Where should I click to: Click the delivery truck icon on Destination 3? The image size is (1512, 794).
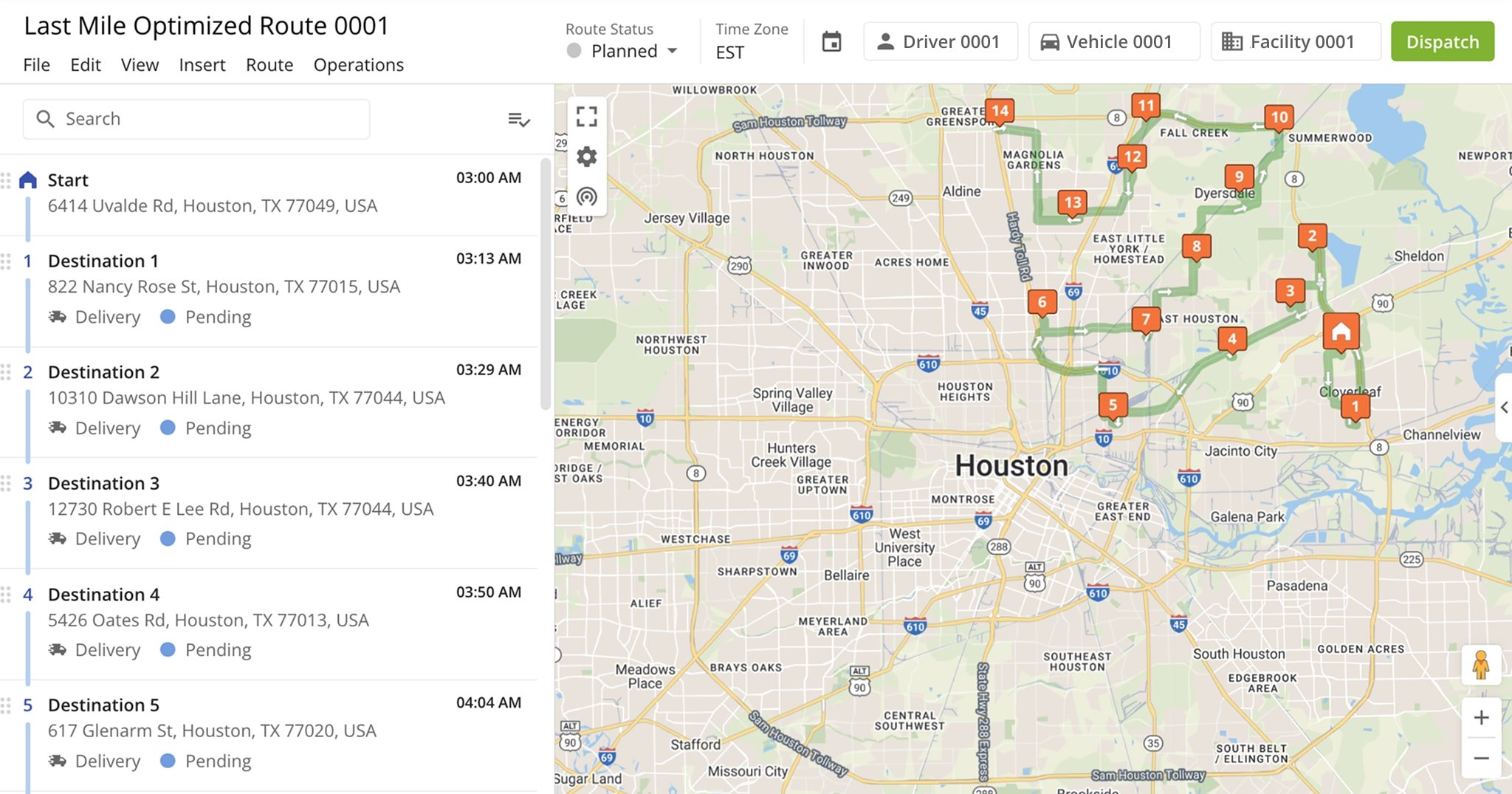(58, 538)
